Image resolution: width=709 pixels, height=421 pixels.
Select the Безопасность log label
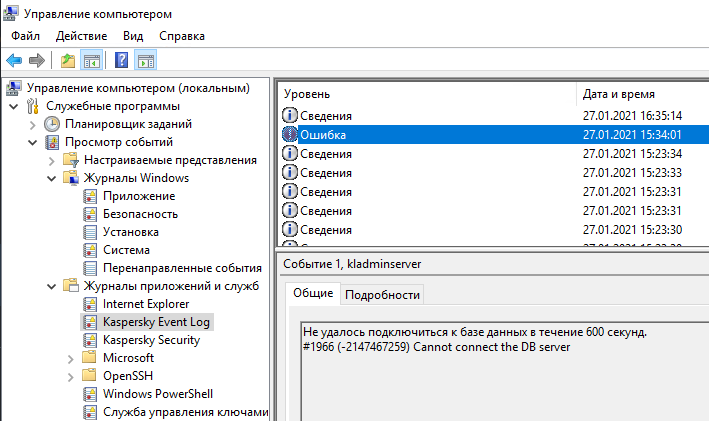pos(140,214)
